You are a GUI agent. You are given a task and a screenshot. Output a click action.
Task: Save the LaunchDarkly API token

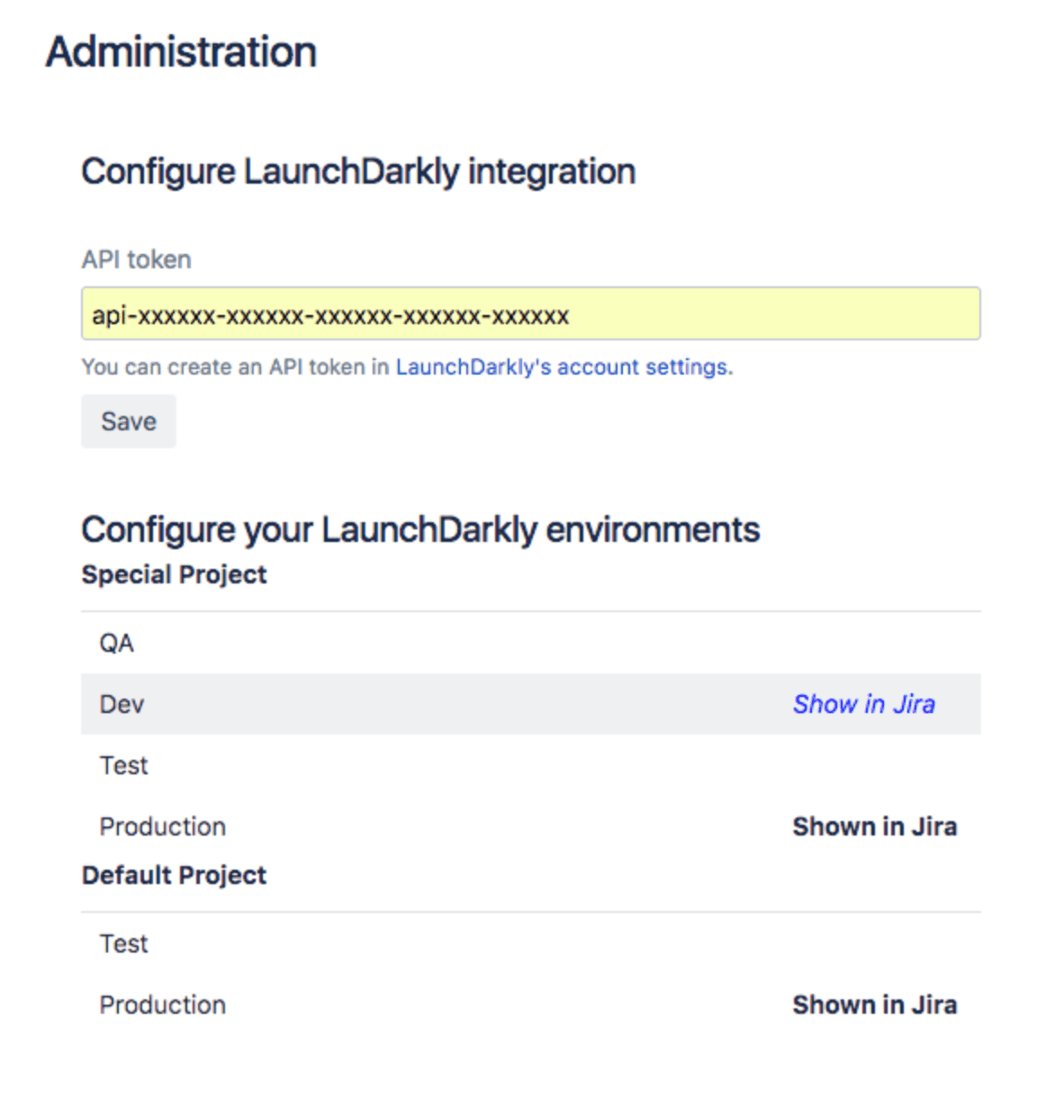point(128,421)
